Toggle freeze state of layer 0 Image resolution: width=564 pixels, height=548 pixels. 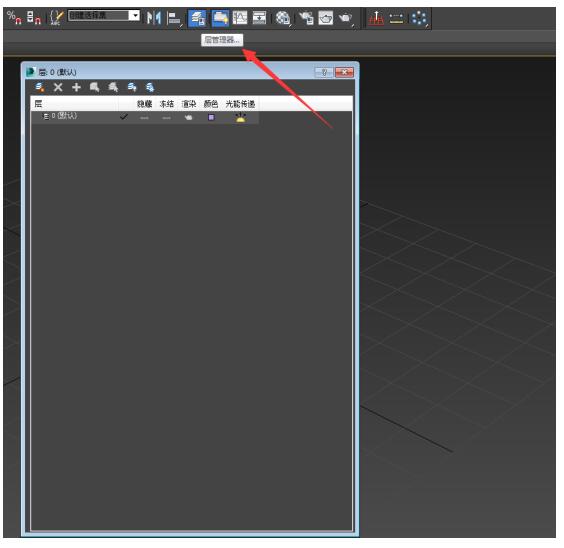tap(167, 118)
